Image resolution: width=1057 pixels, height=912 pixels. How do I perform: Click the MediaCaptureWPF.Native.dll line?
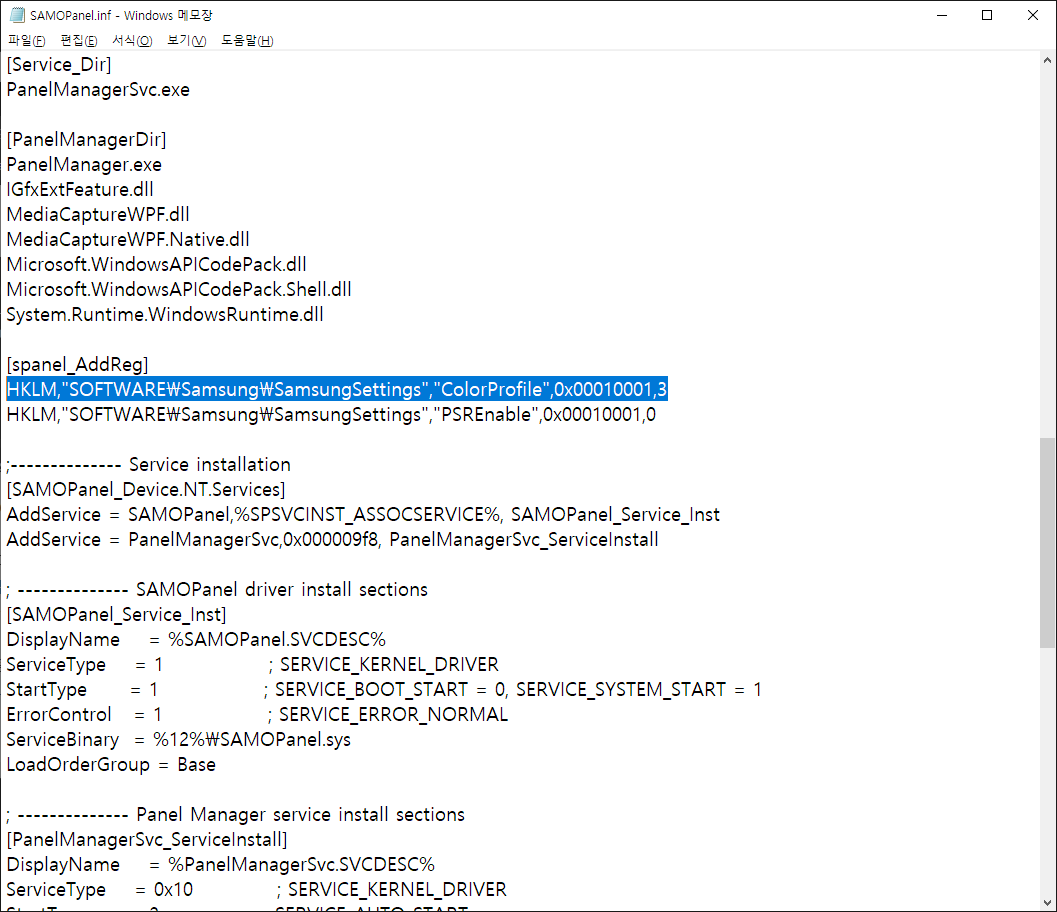tap(128, 239)
